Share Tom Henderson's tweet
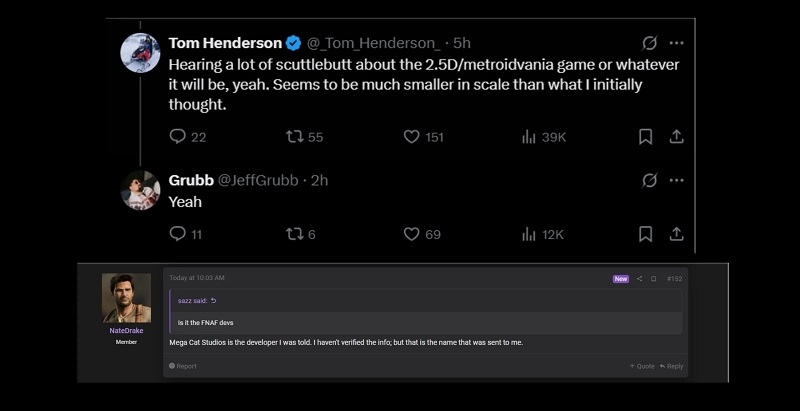This screenshot has height=411, width=800. coord(676,137)
